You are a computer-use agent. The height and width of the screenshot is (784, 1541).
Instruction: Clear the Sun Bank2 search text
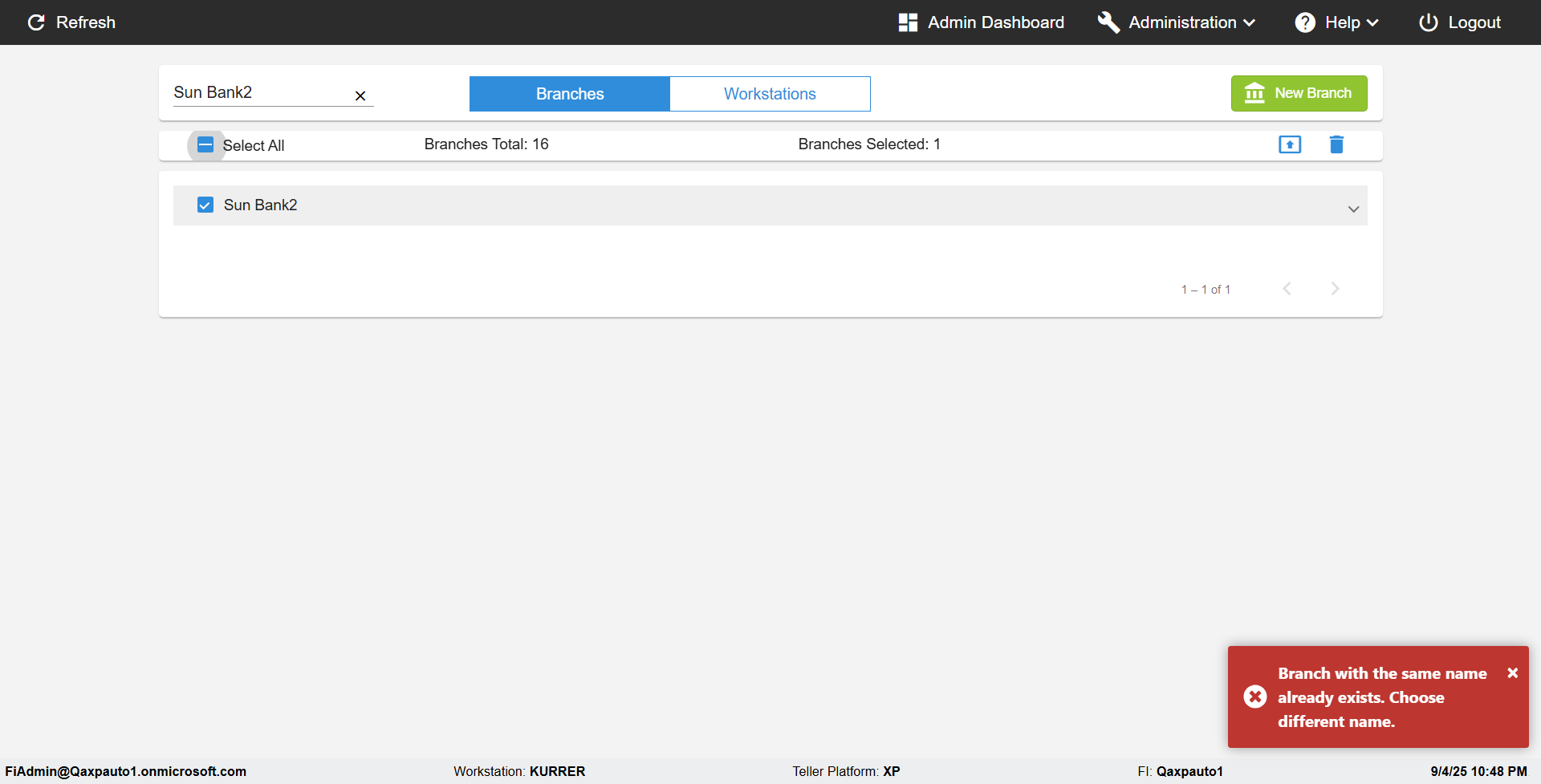pos(360,95)
